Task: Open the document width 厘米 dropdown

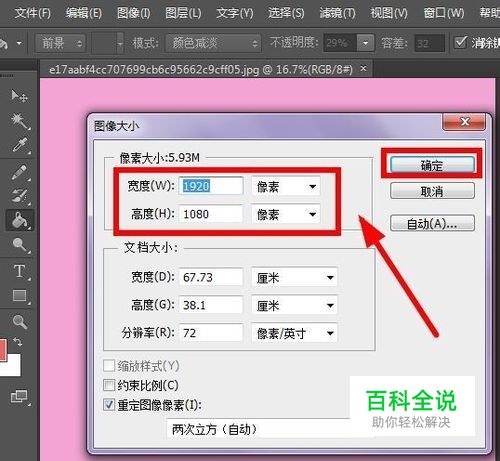Action: click(x=294, y=277)
